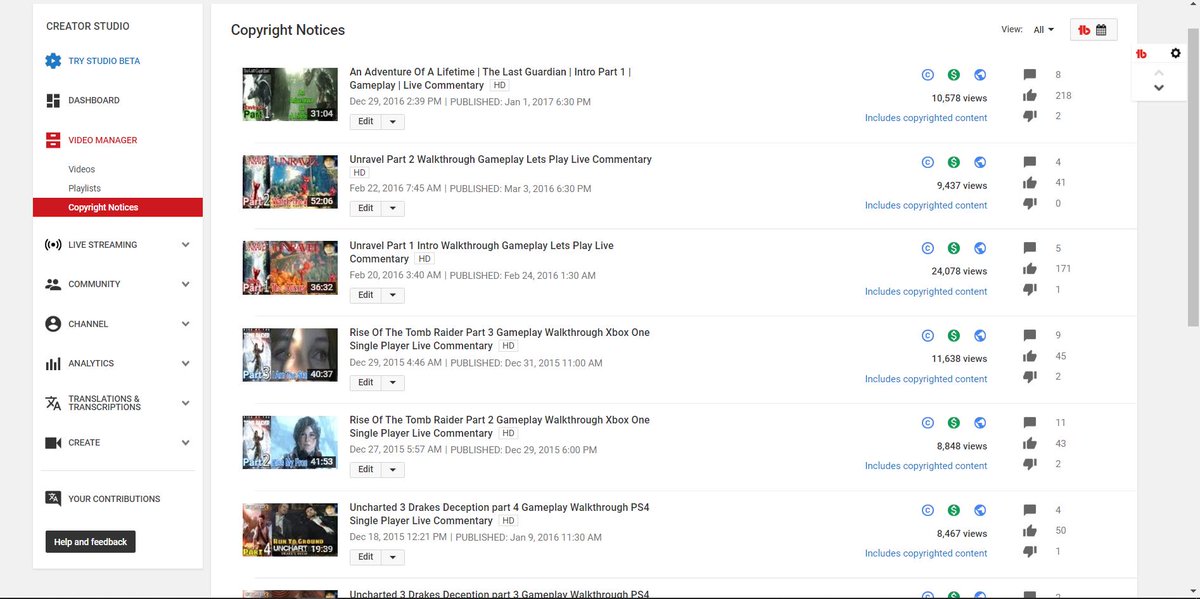Click dollar icon for Uncharted 3 part 4

(954, 510)
